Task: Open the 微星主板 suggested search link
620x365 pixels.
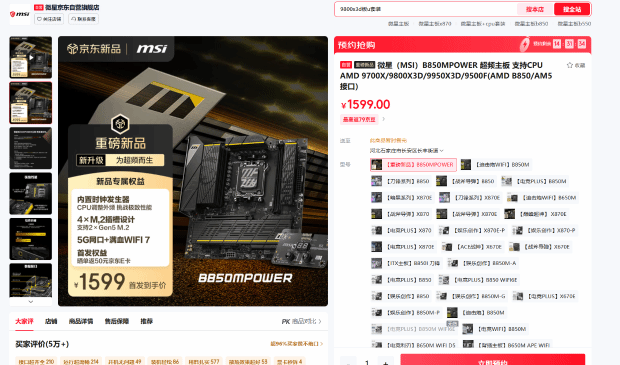Action: pos(398,24)
